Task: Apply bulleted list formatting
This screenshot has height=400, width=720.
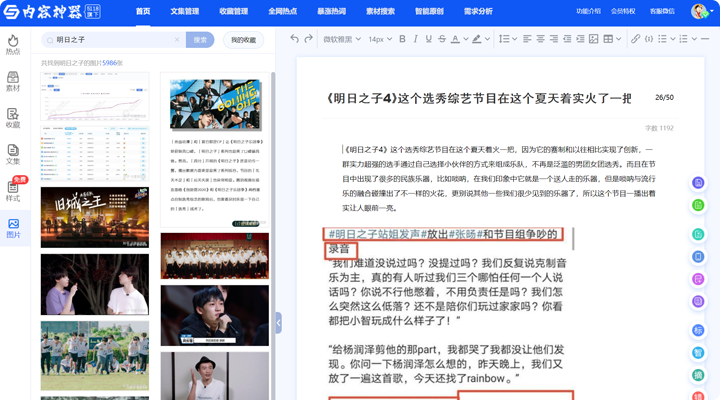Action: (x=662, y=39)
